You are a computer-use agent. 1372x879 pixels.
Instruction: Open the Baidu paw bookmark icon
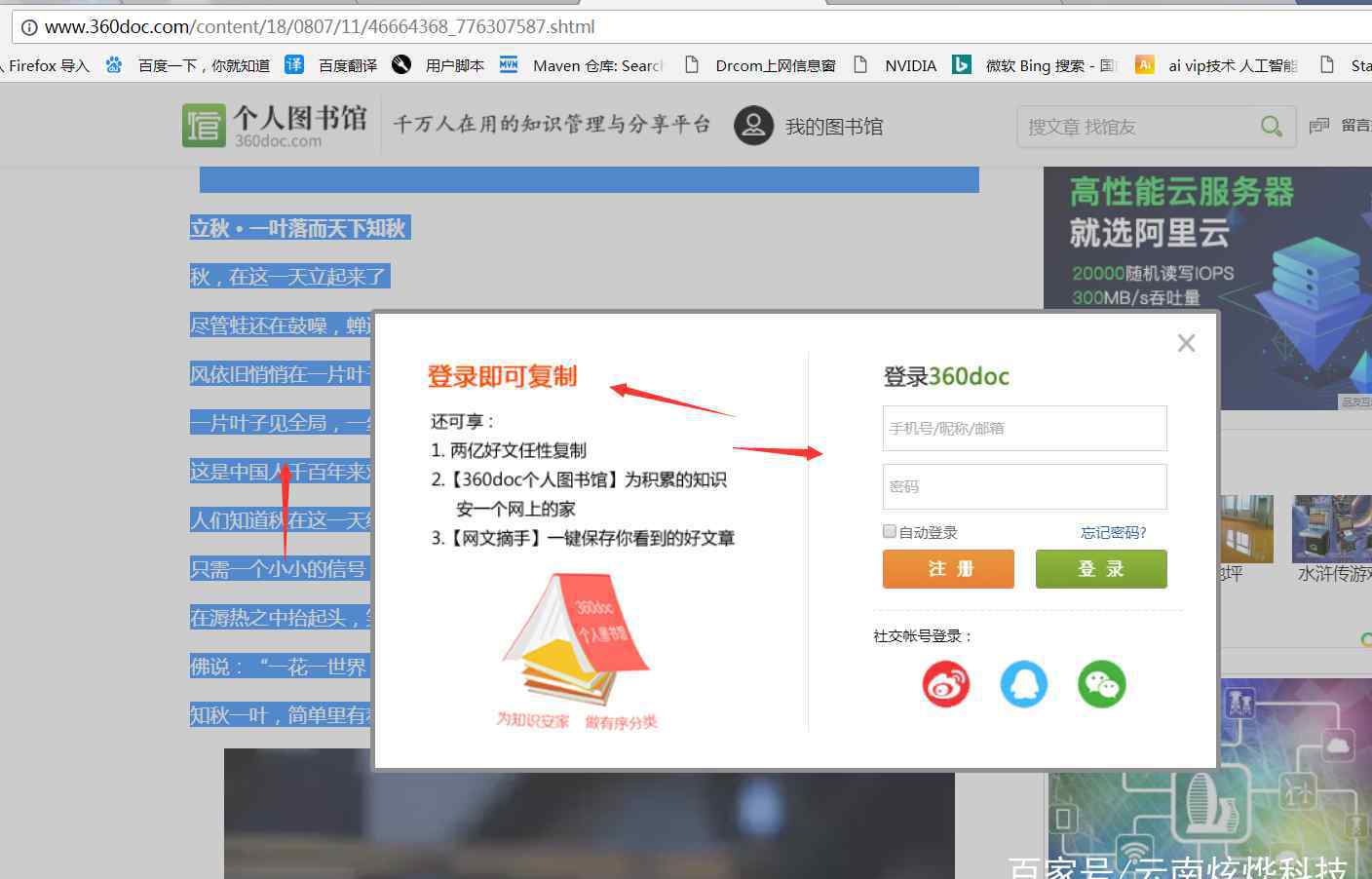[x=114, y=65]
